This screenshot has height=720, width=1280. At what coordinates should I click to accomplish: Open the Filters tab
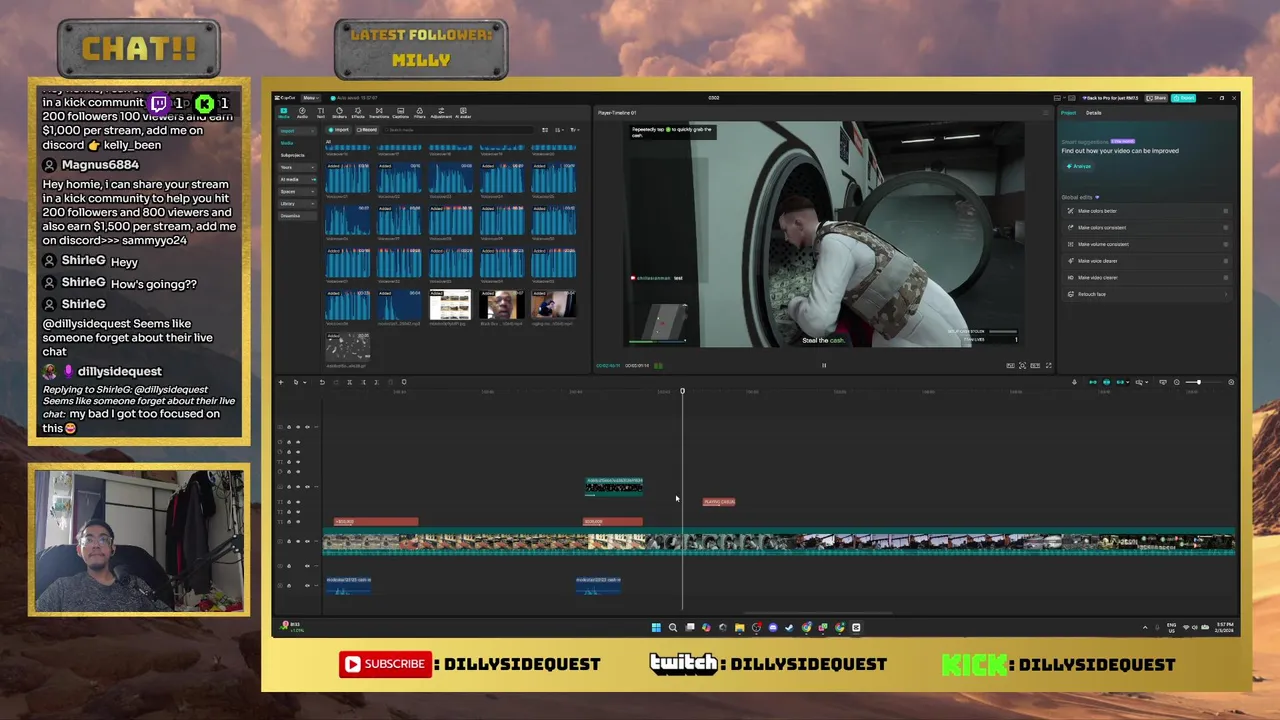pyautogui.click(x=420, y=114)
